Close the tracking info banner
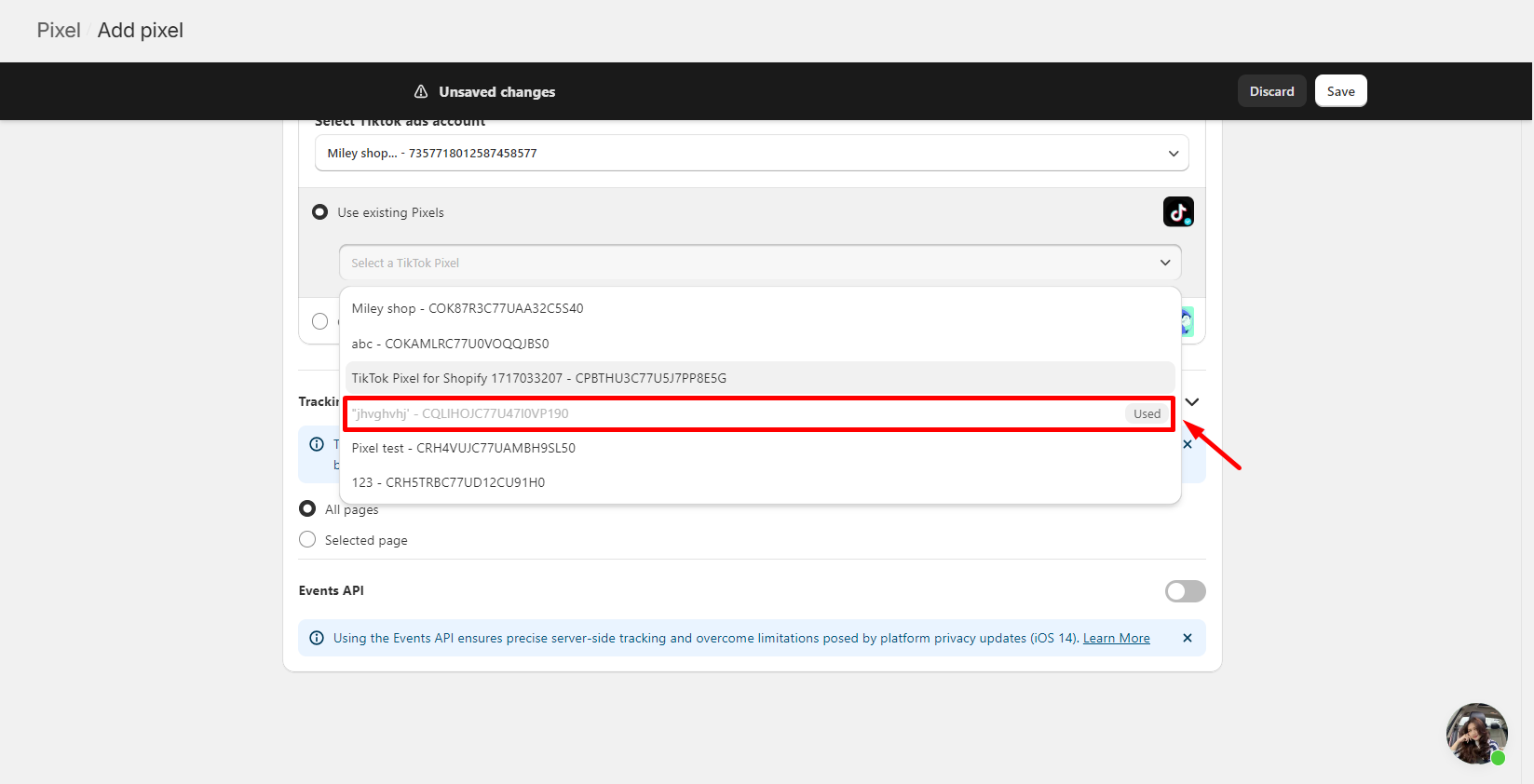The height and width of the screenshot is (784, 1534). tap(1188, 445)
